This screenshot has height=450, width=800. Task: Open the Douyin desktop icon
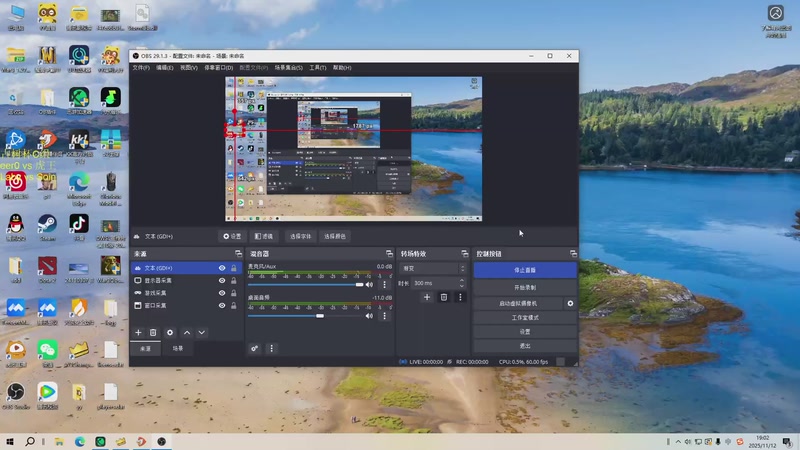[79, 228]
